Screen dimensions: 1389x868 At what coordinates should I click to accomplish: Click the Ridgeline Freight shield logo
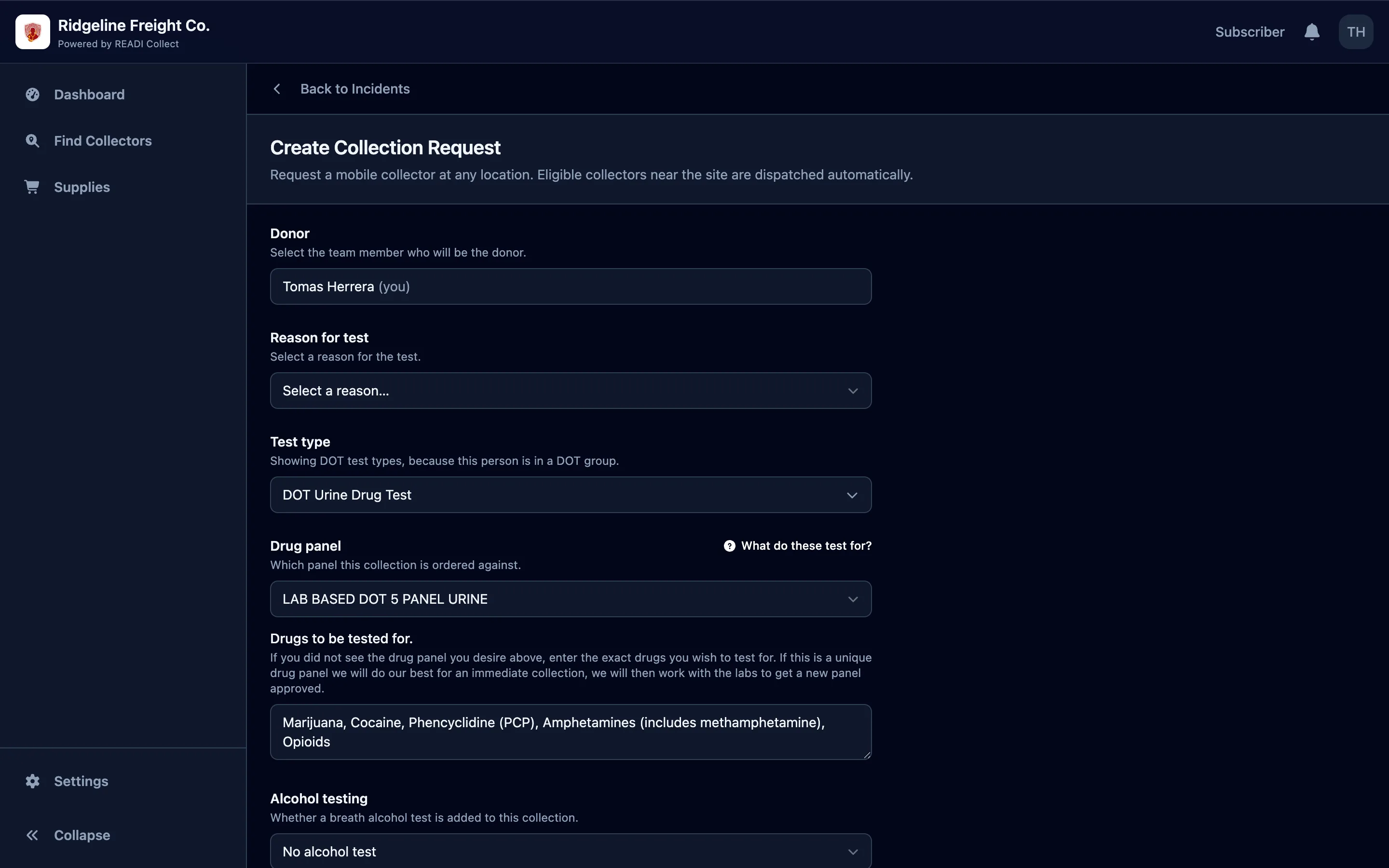click(x=33, y=31)
